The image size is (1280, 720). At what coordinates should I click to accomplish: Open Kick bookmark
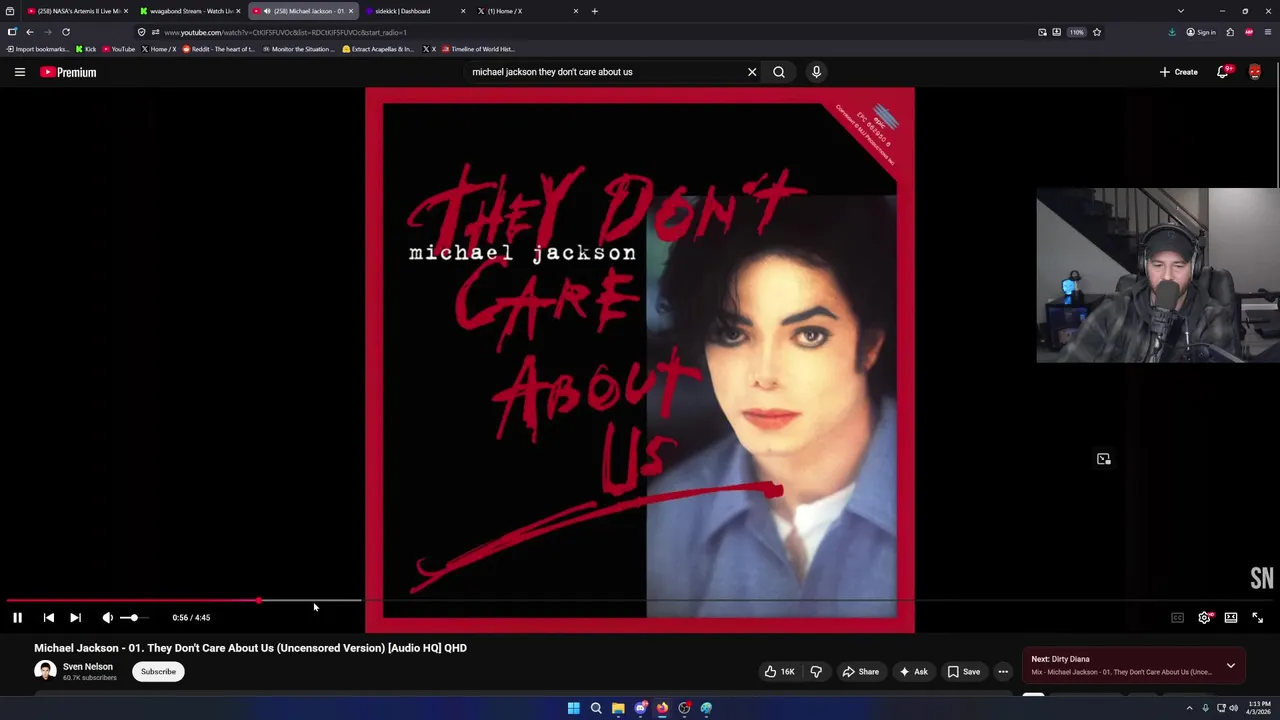86,49
